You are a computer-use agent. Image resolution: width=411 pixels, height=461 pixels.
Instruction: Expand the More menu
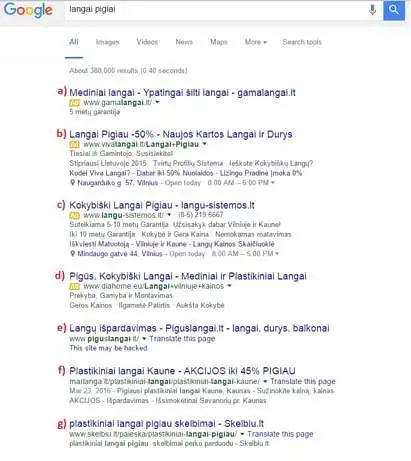pyautogui.click(x=256, y=42)
